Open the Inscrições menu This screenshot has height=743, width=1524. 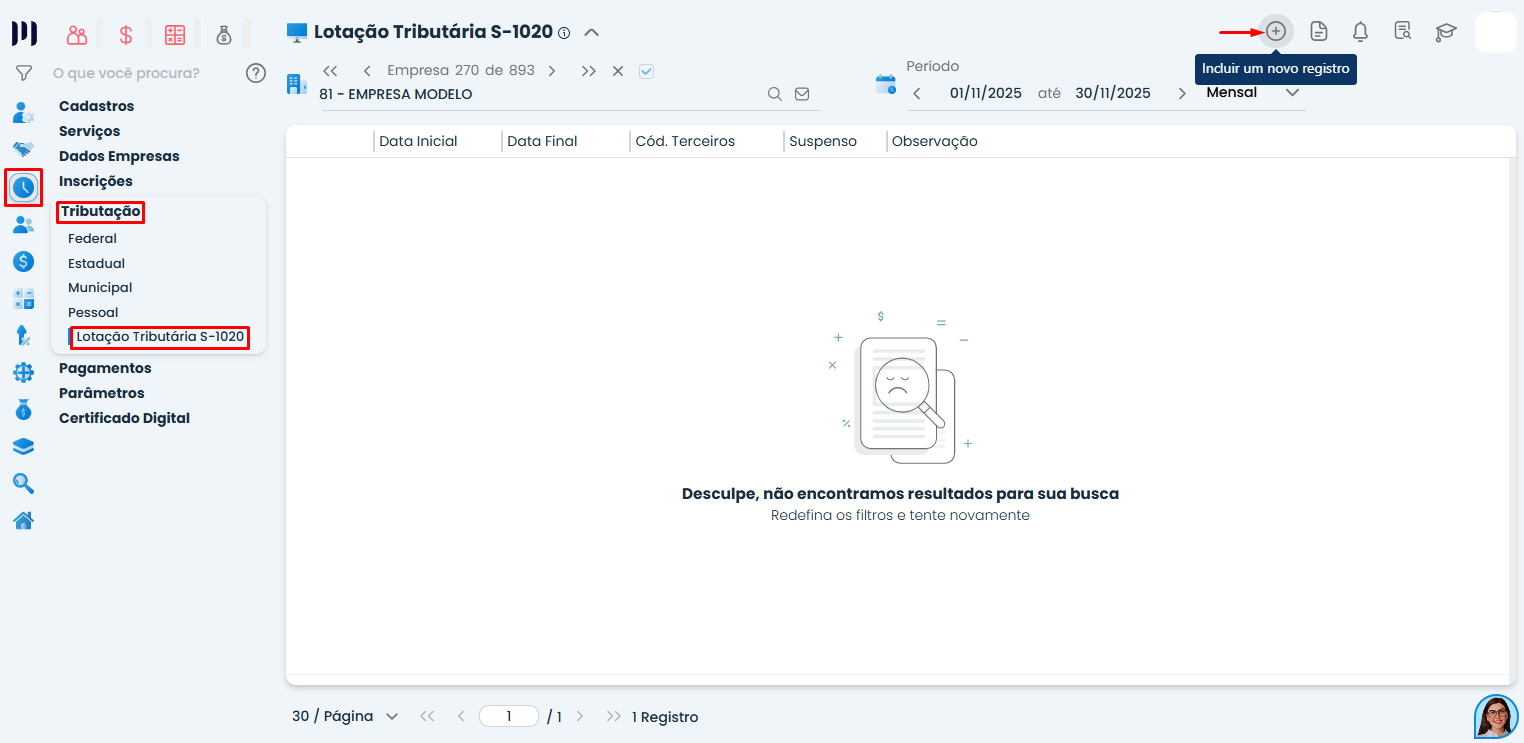pos(96,181)
